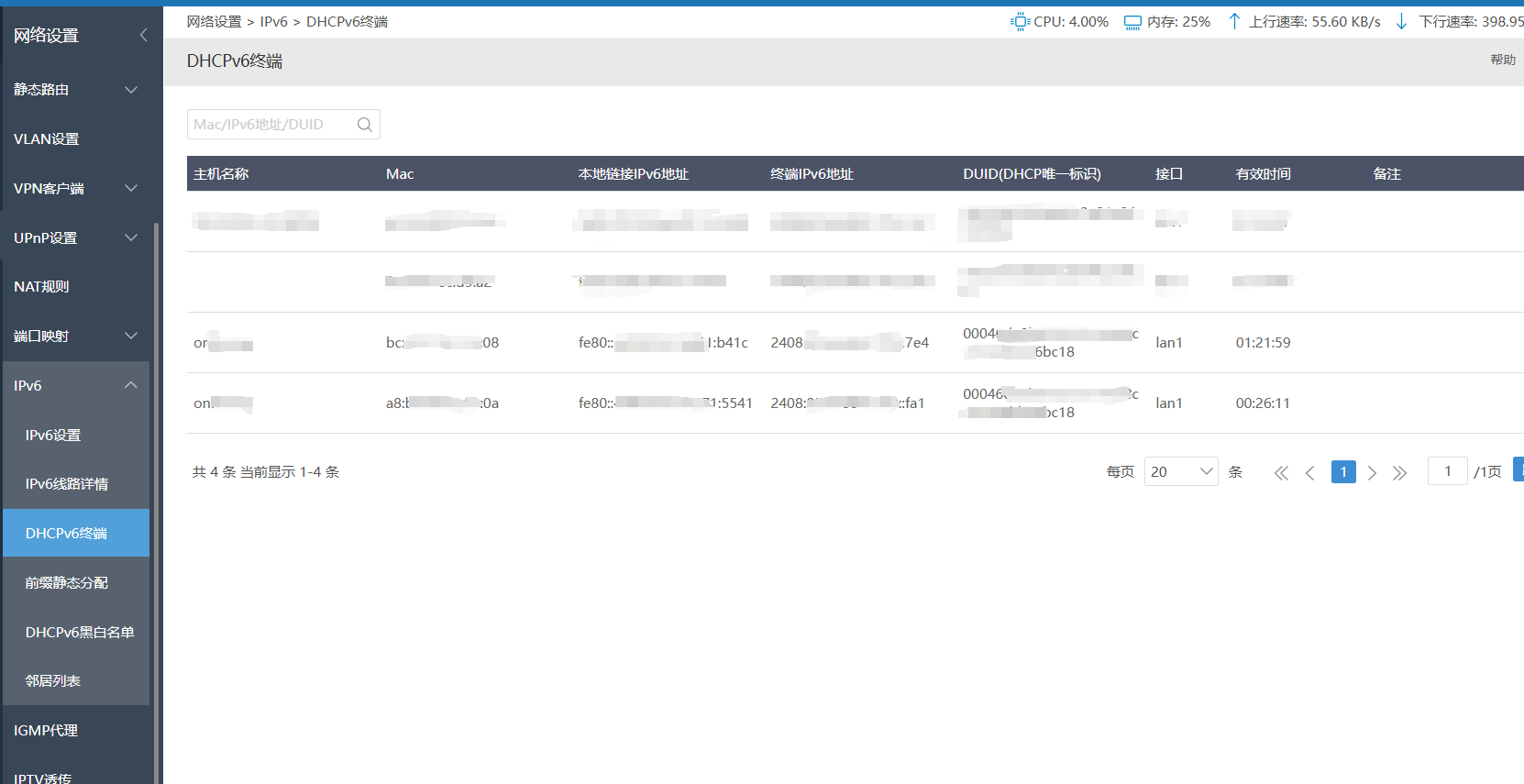Viewport: 1524px width, 784px height.
Task: Click the 帮助 help link
Action: pos(1503,60)
